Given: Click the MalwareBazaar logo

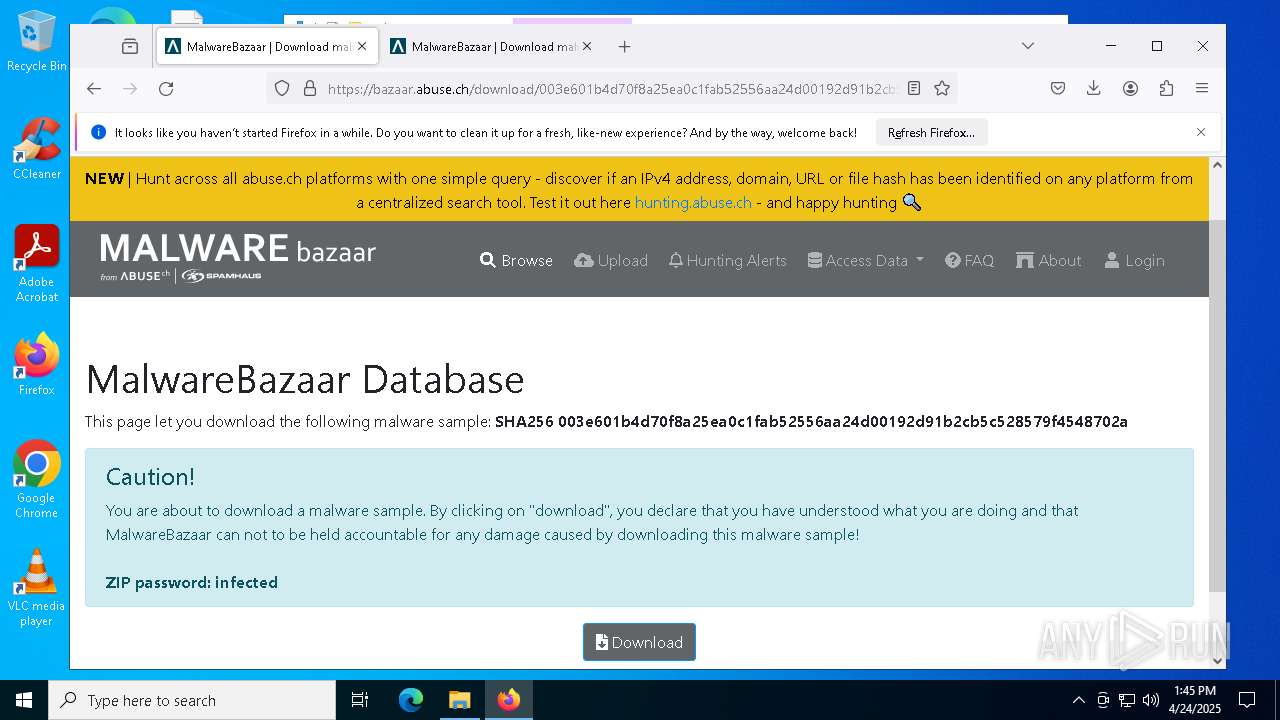Looking at the screenshot, I should (238, 257).
